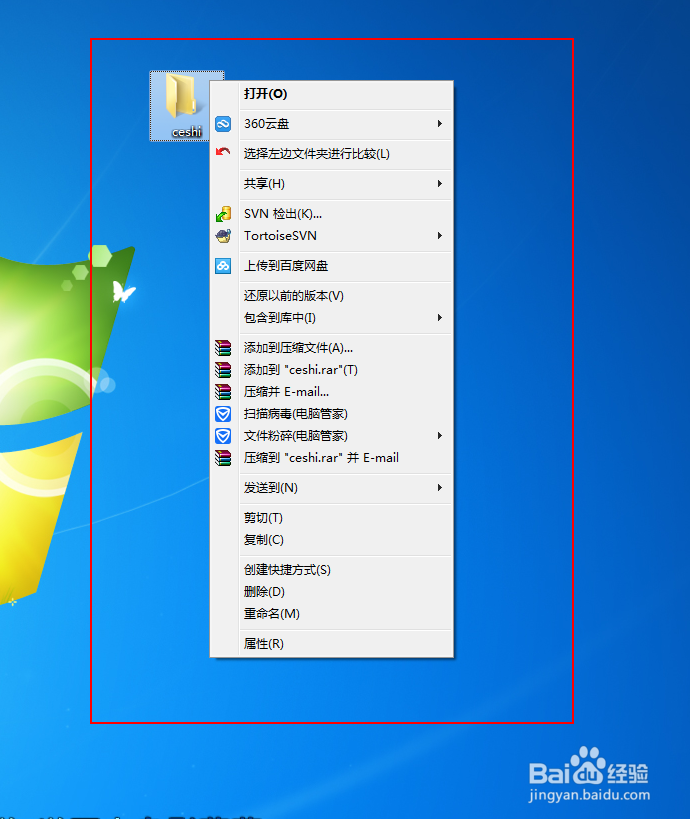Viewport: 690px width, 819px height.
Task: Expand the 包含到库中(I) submenu arrow
Action: 440,318
